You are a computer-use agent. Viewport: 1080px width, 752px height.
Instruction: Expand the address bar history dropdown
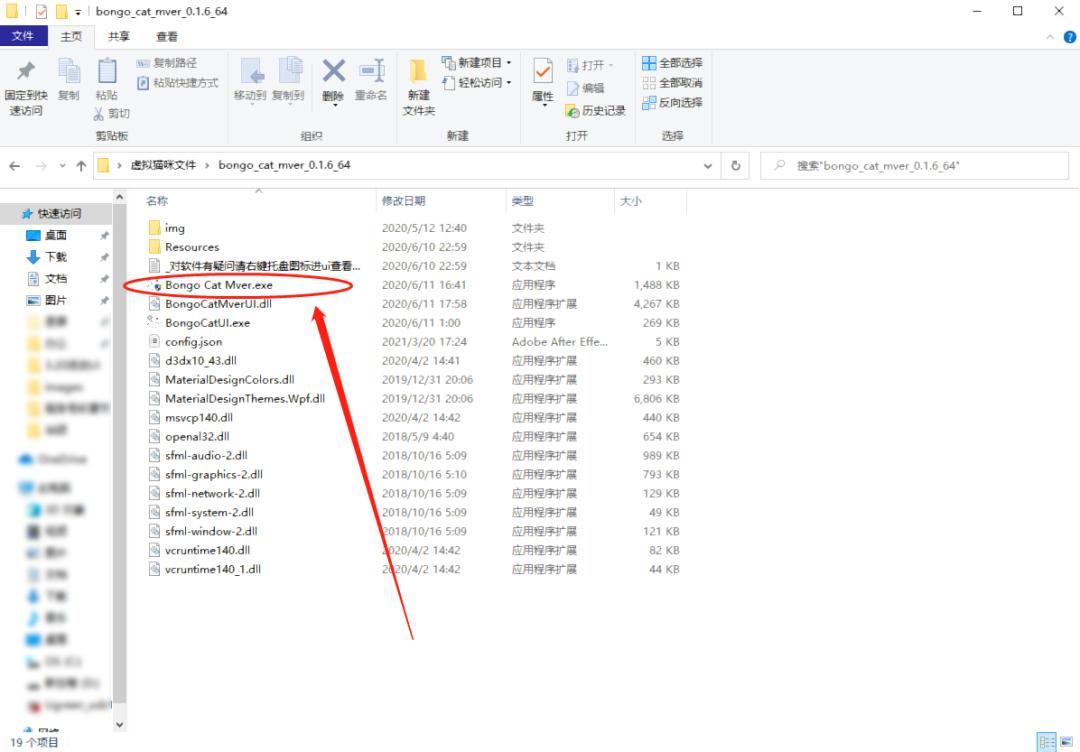coord(708,166)
